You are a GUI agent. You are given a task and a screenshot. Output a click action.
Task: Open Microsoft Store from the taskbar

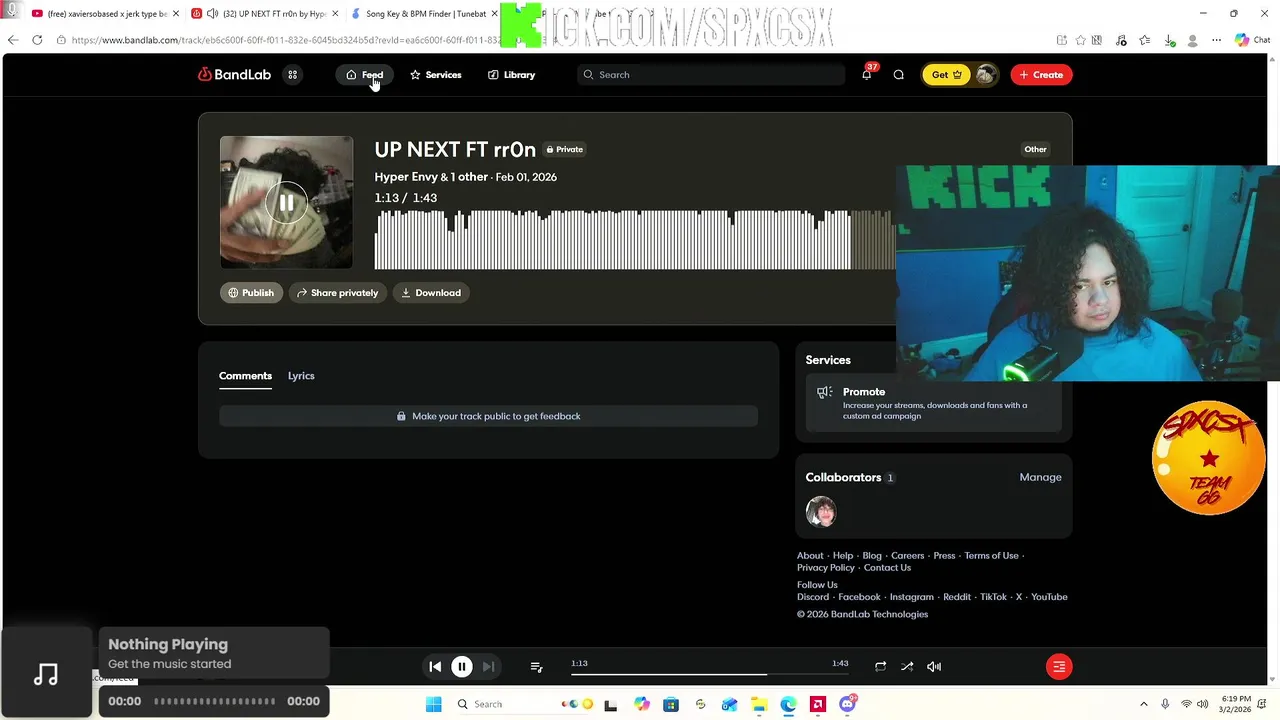[671, 704]
